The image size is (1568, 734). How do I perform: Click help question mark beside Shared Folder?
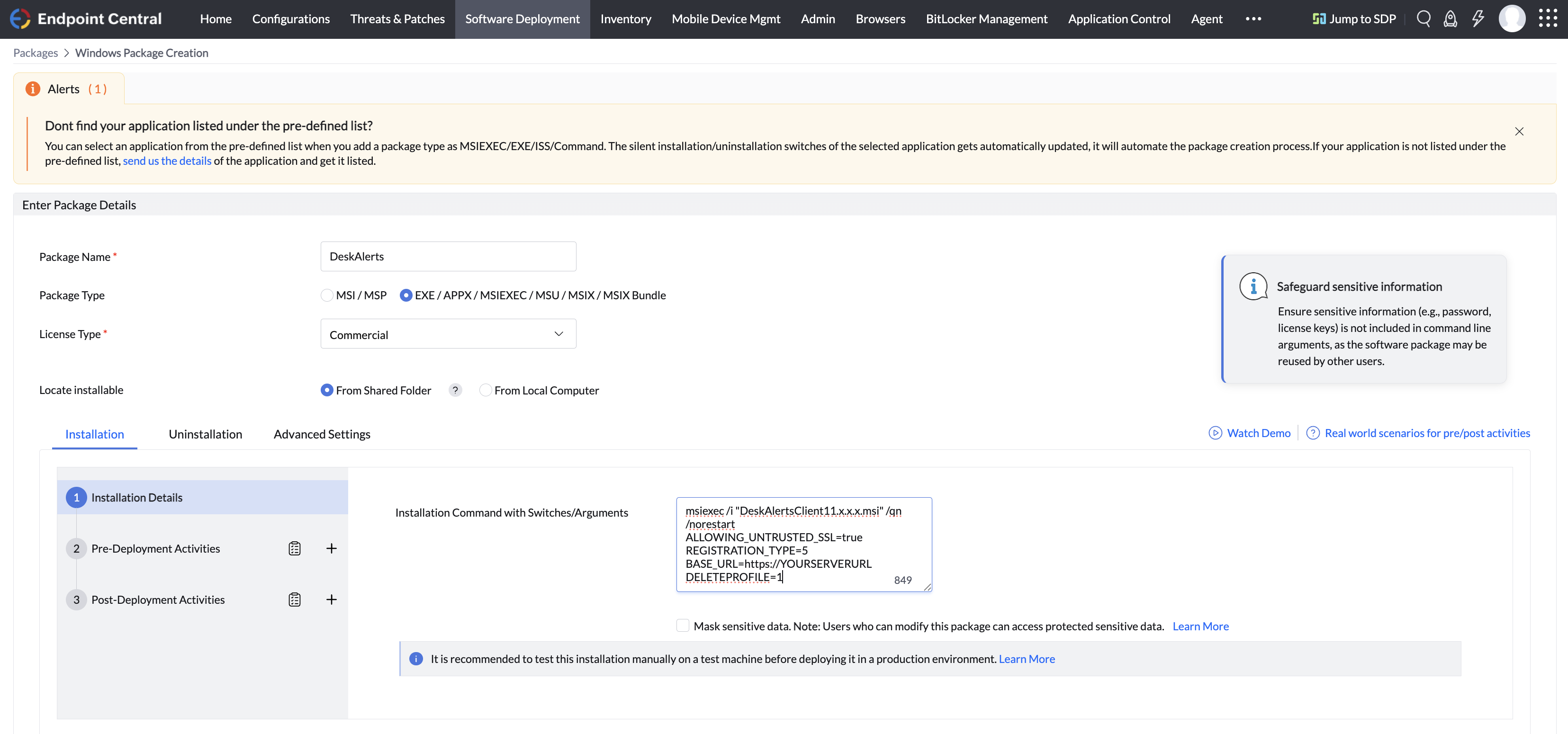(x=455, y=390)
